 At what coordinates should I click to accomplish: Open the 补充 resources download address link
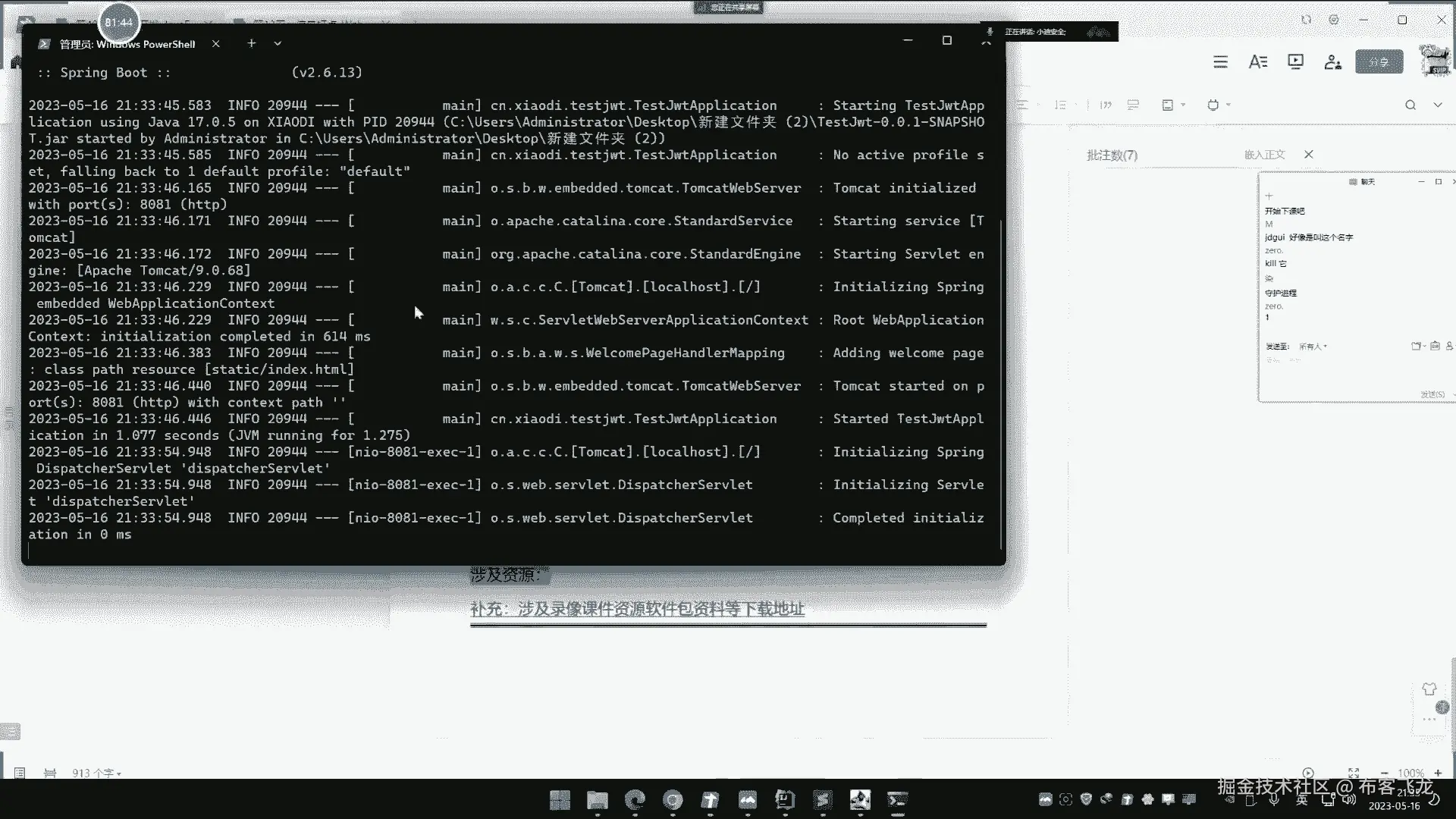click(637, 609)
